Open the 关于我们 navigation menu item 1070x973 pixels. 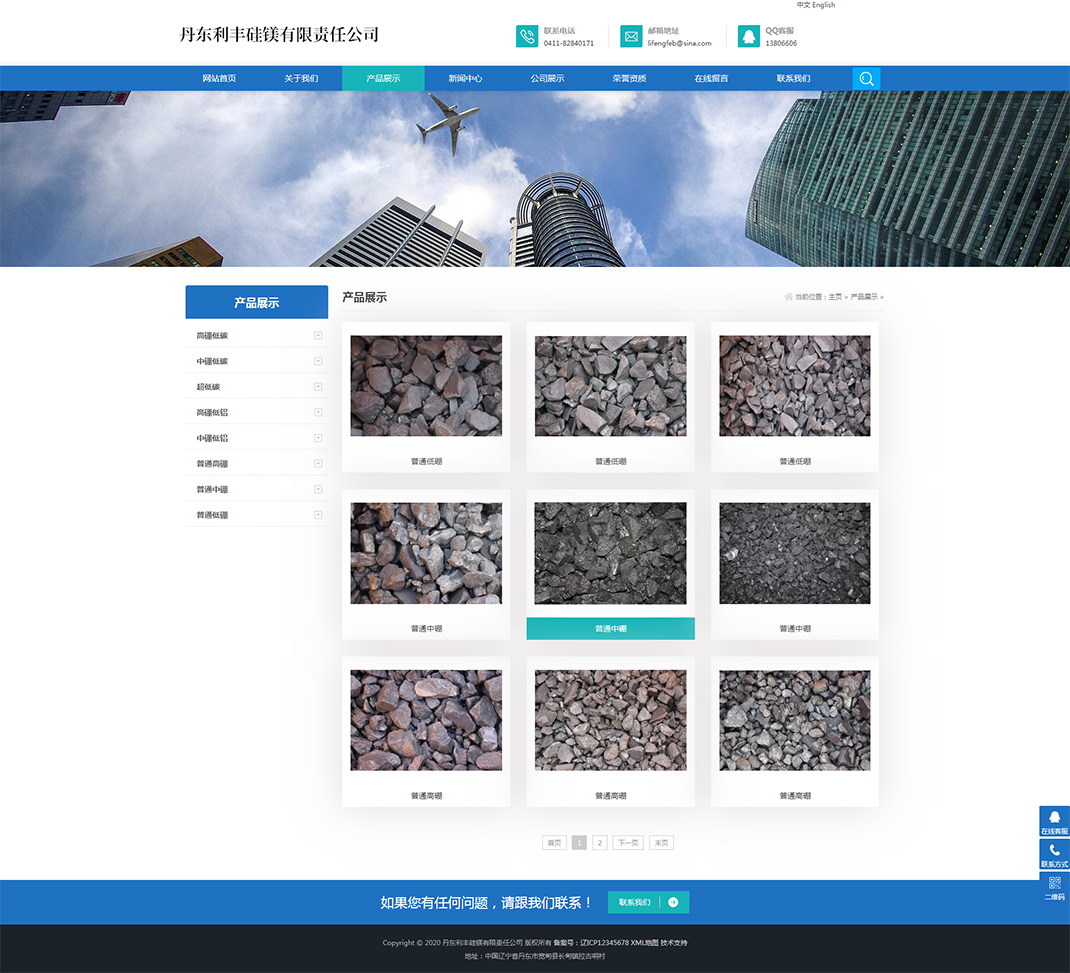[301, 78]
